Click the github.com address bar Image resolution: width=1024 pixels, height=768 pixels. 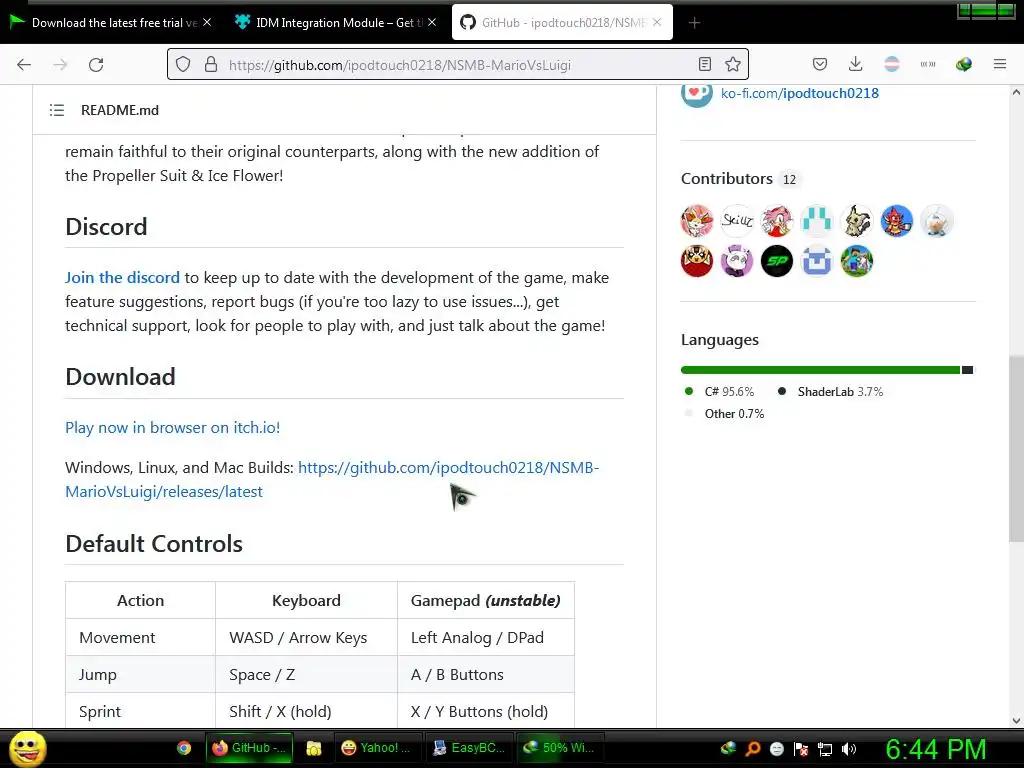[x=457, y=64]
